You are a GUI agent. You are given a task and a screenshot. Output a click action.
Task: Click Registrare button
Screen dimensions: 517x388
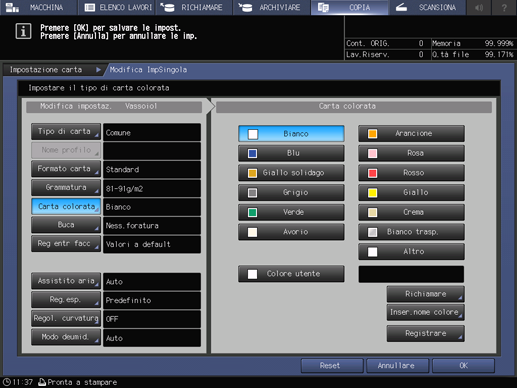coord(426,333)
